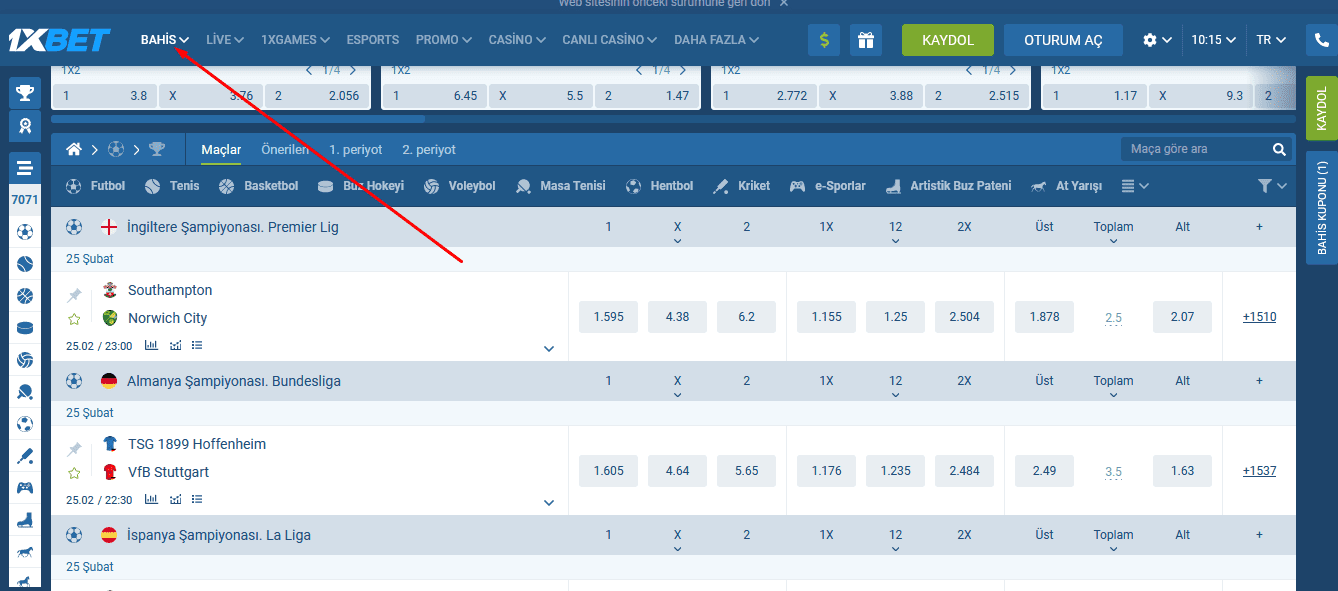
Task: Select the cricket bat icon in left sidebar
Action: pyautogui.click(x=25, y=456)
